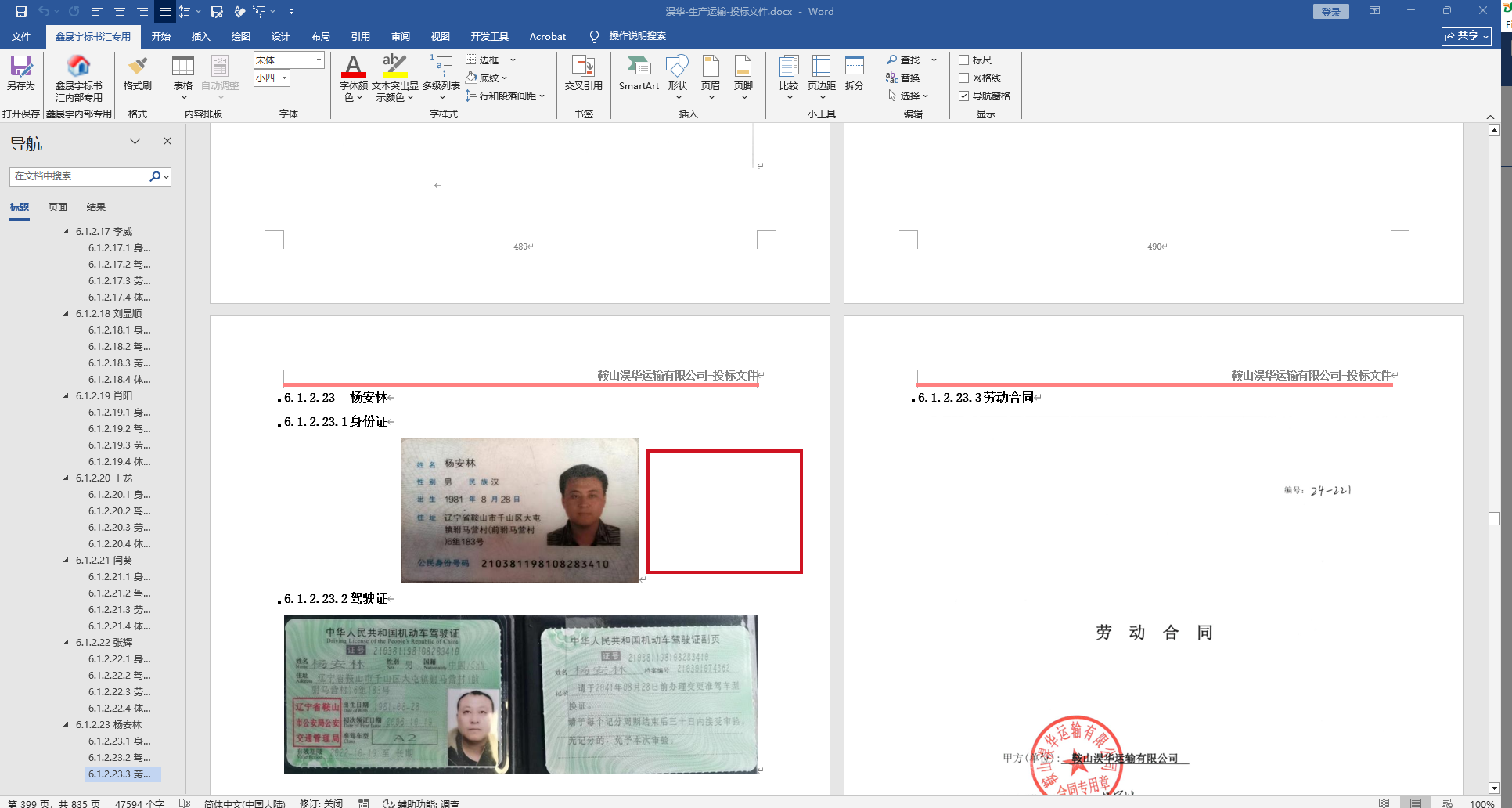Collapse the 6.1.2.23 杨安林 tree node
Screen dimensions: 1512x808
pos(66,725)
